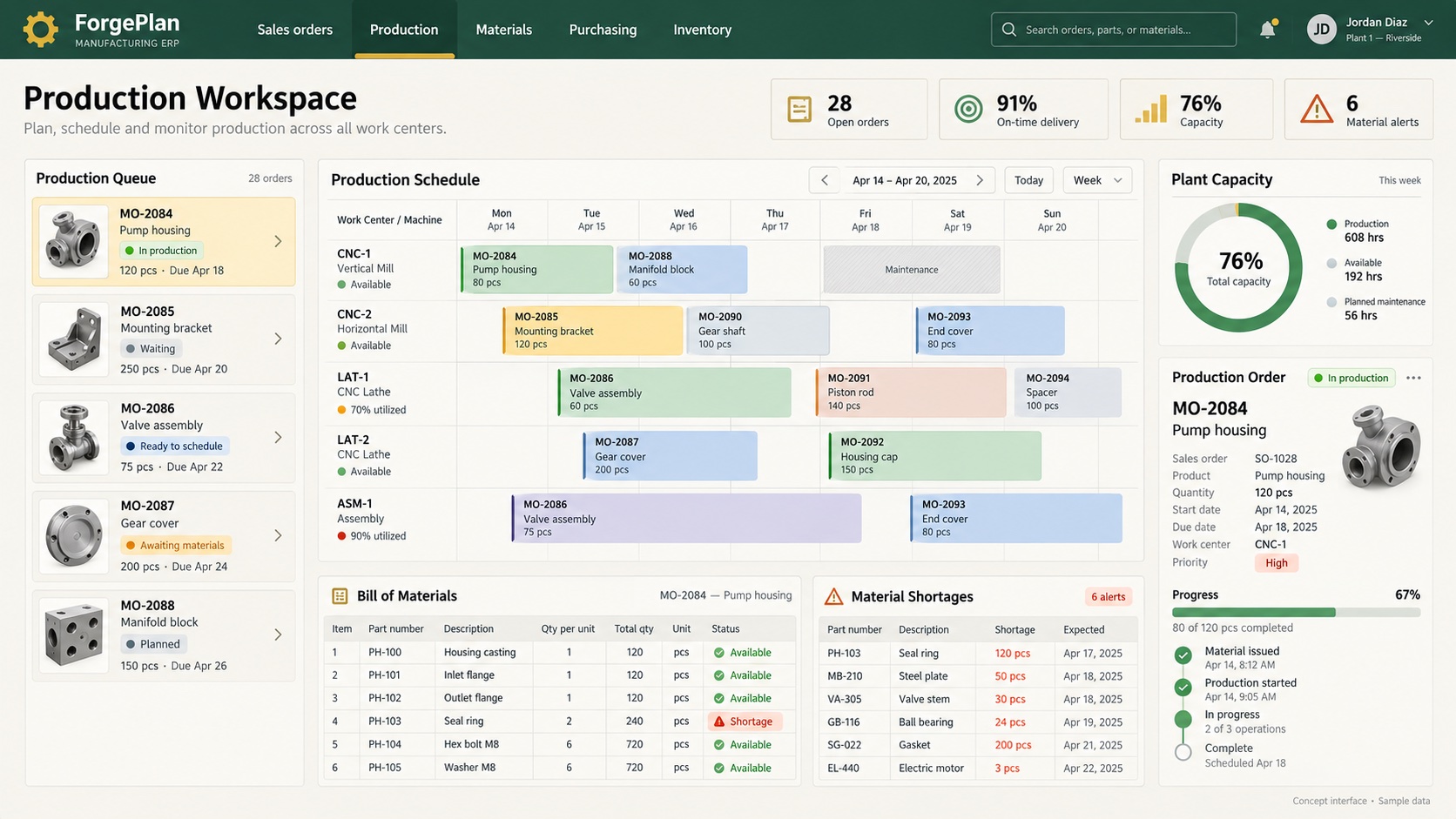This screenshot has width=1456, height=819.
Task: Click the material alerts warning triangle
Action: coord(1317,110)
